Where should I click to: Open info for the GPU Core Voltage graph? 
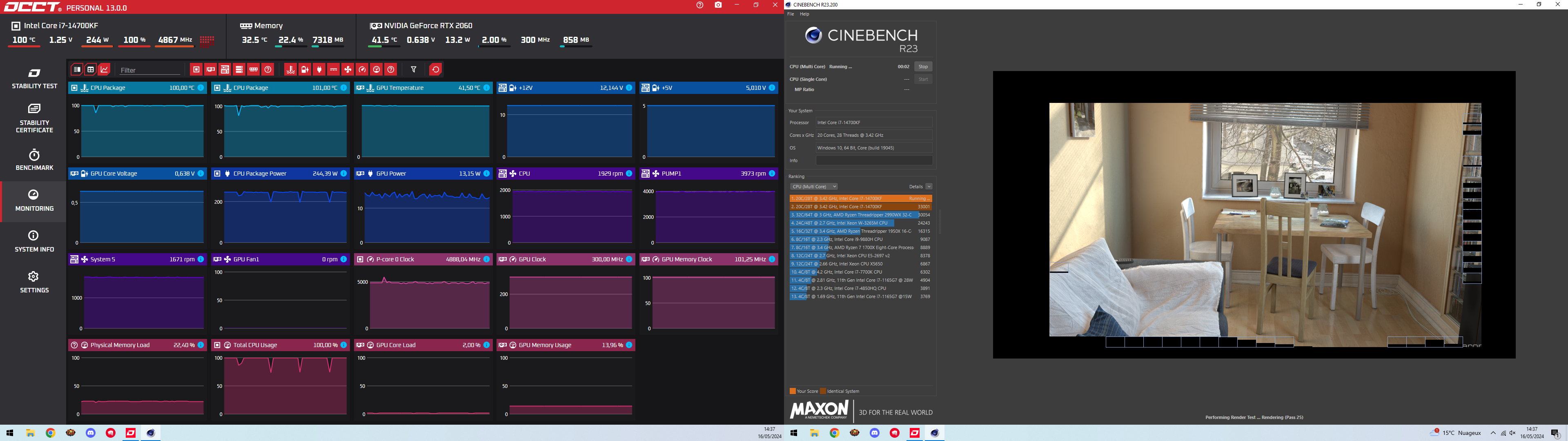click(201, 174)
